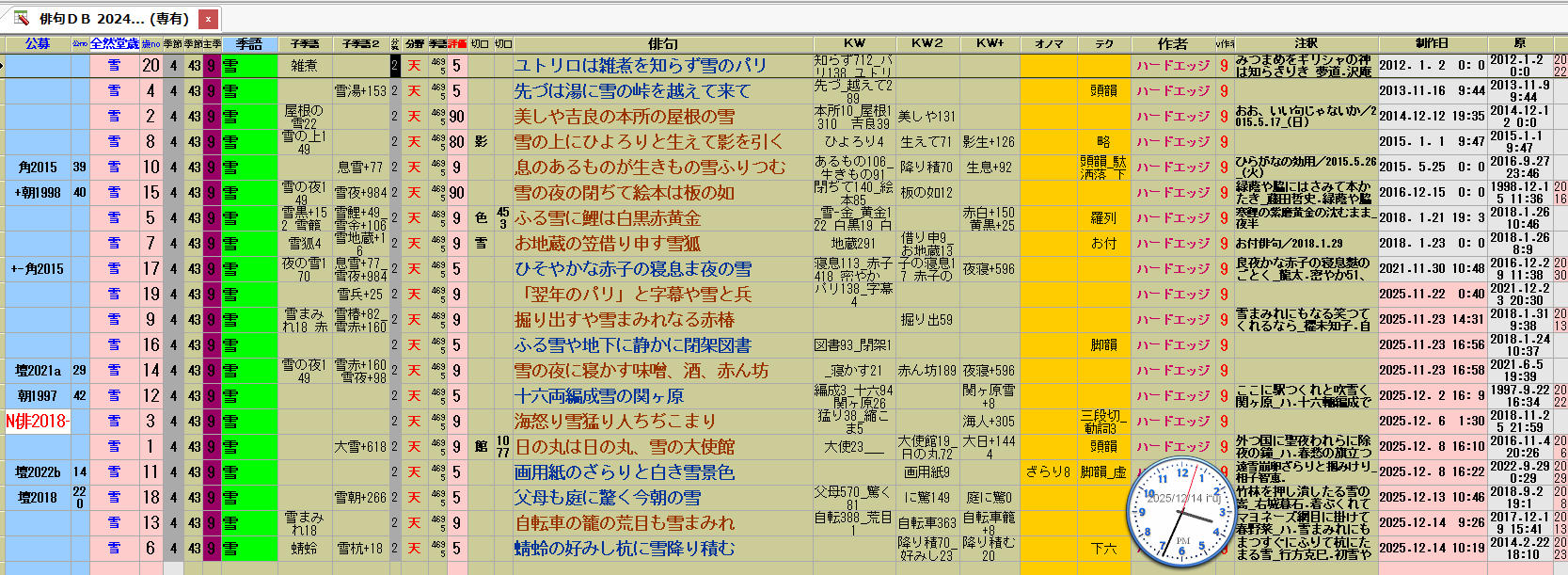
Task: Click the analog clock desktop widget
Action: tap(1182, 511)
